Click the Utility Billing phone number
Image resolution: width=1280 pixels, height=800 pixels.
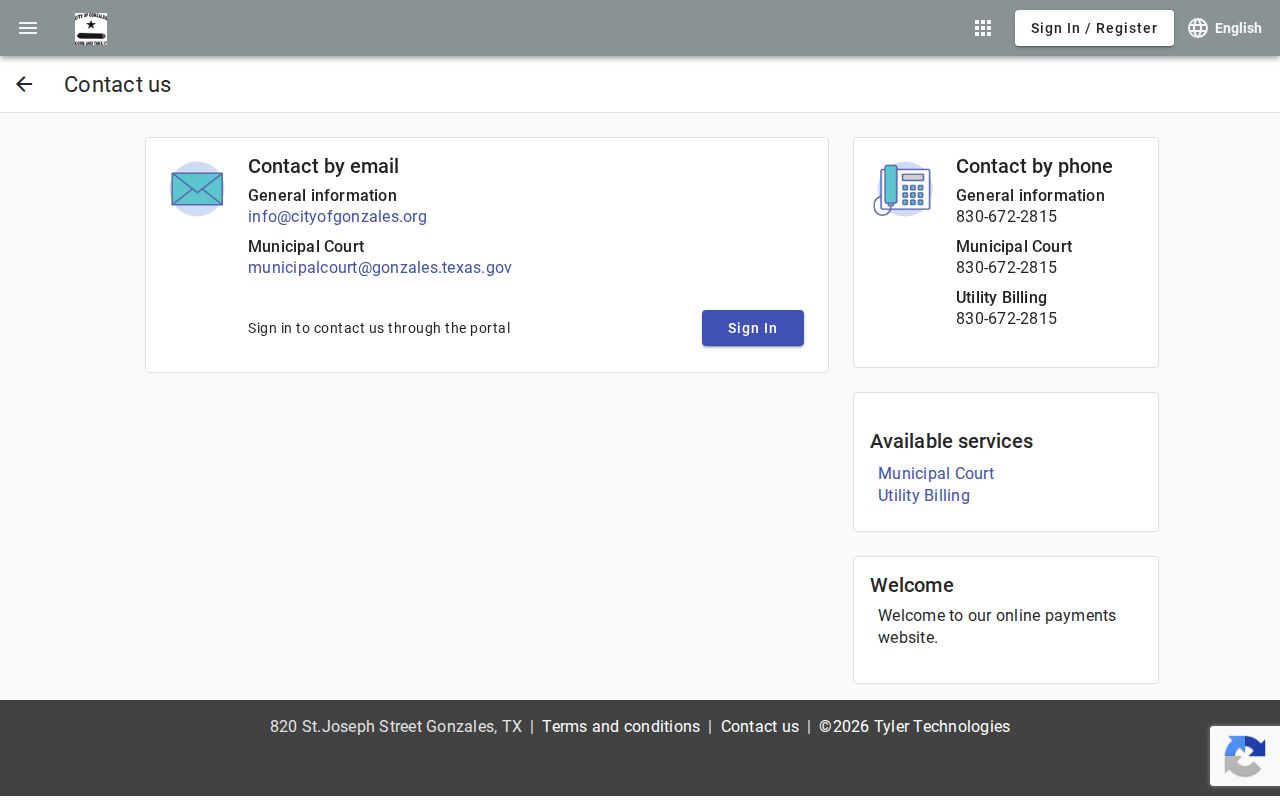coord(1006,319)
